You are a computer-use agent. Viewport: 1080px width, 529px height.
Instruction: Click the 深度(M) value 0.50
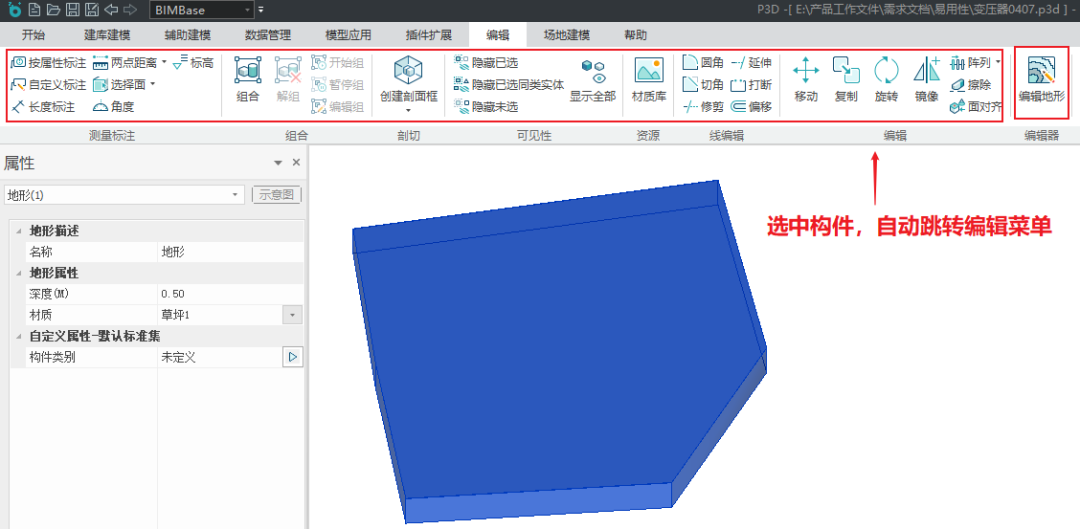[230, 293]
